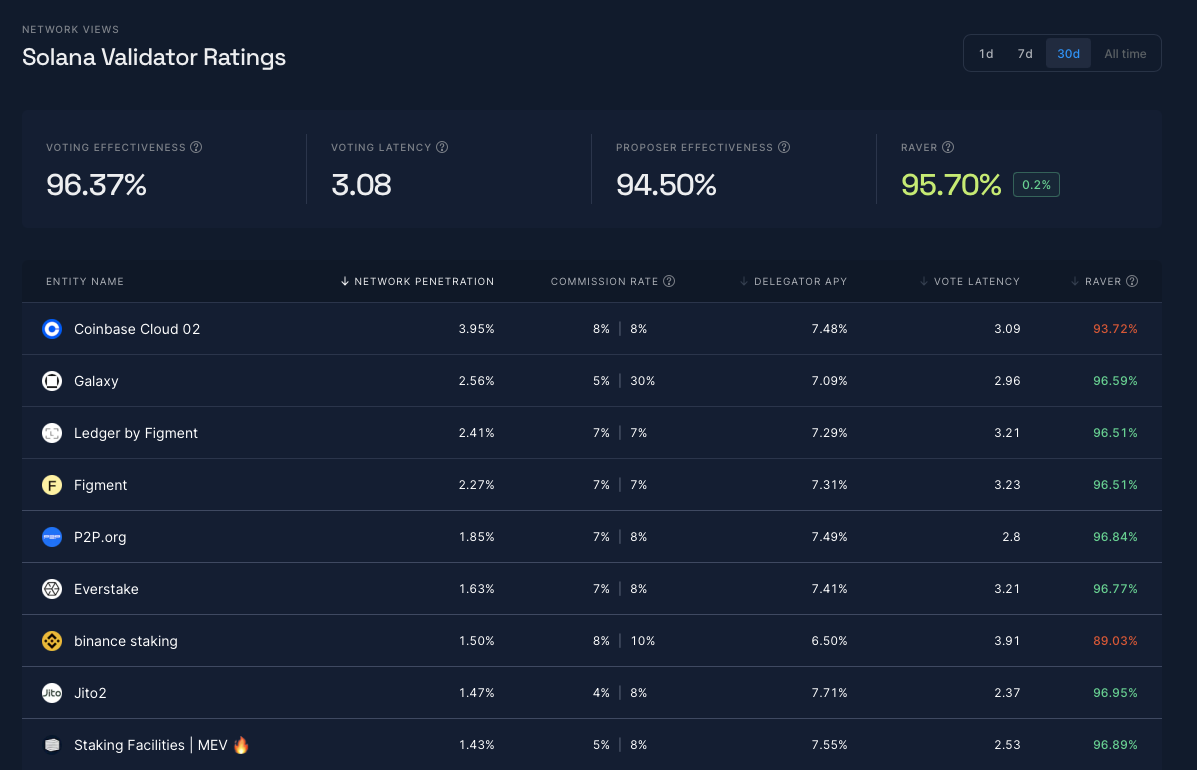The height and width of the screenshot is (770, 1197).
Task: Click Coinbase Cloud 02's 93.72% RAVER score
Action: click(x=1115, y=329)
